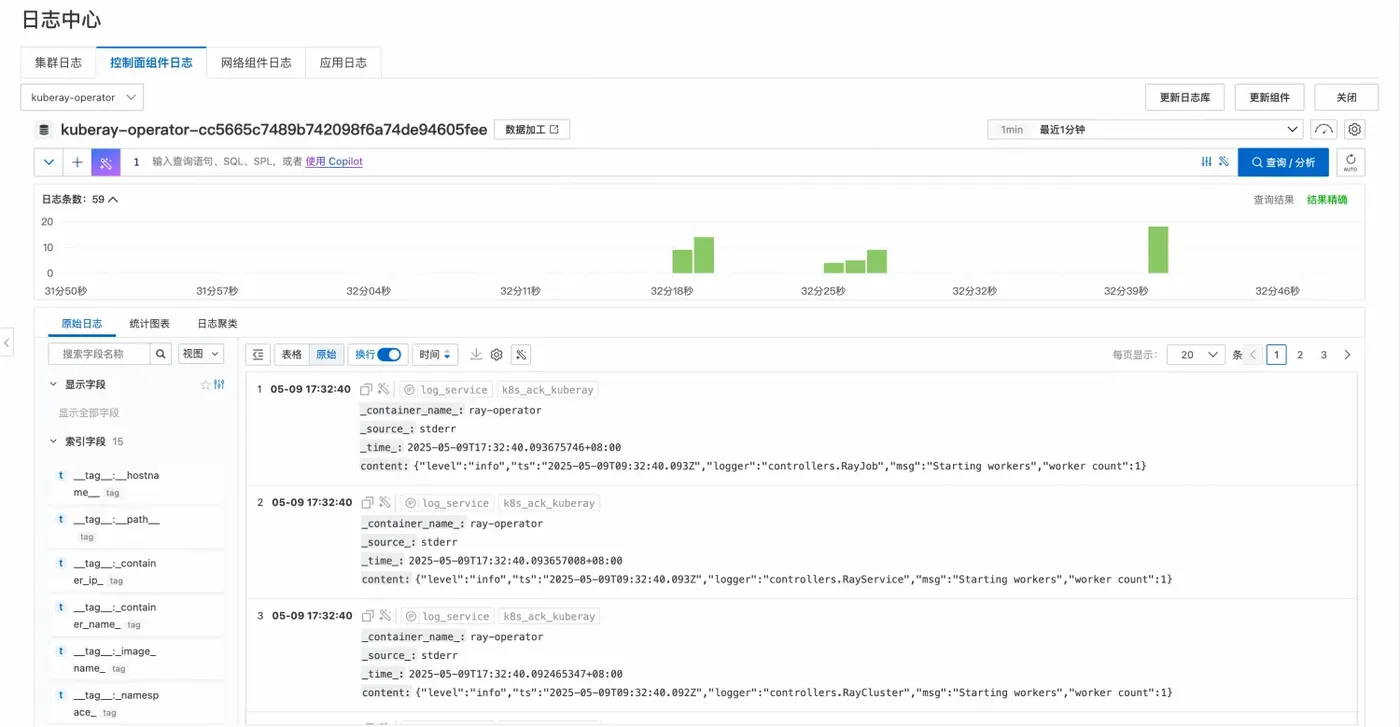Switch to the 集群日志 tab
The image size is (1400, 727).
pos(59,62)
